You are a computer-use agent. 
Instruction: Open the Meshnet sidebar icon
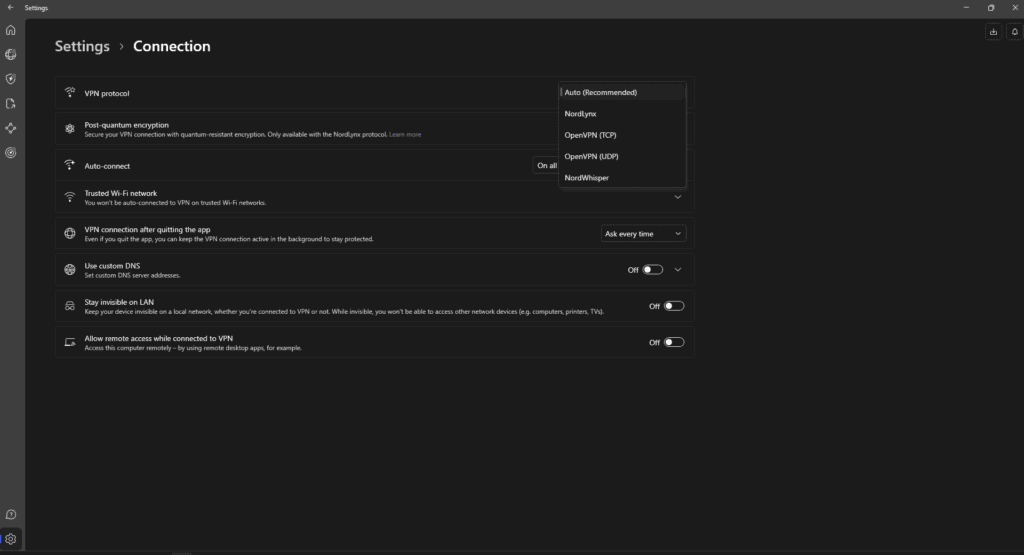(11, 128)
